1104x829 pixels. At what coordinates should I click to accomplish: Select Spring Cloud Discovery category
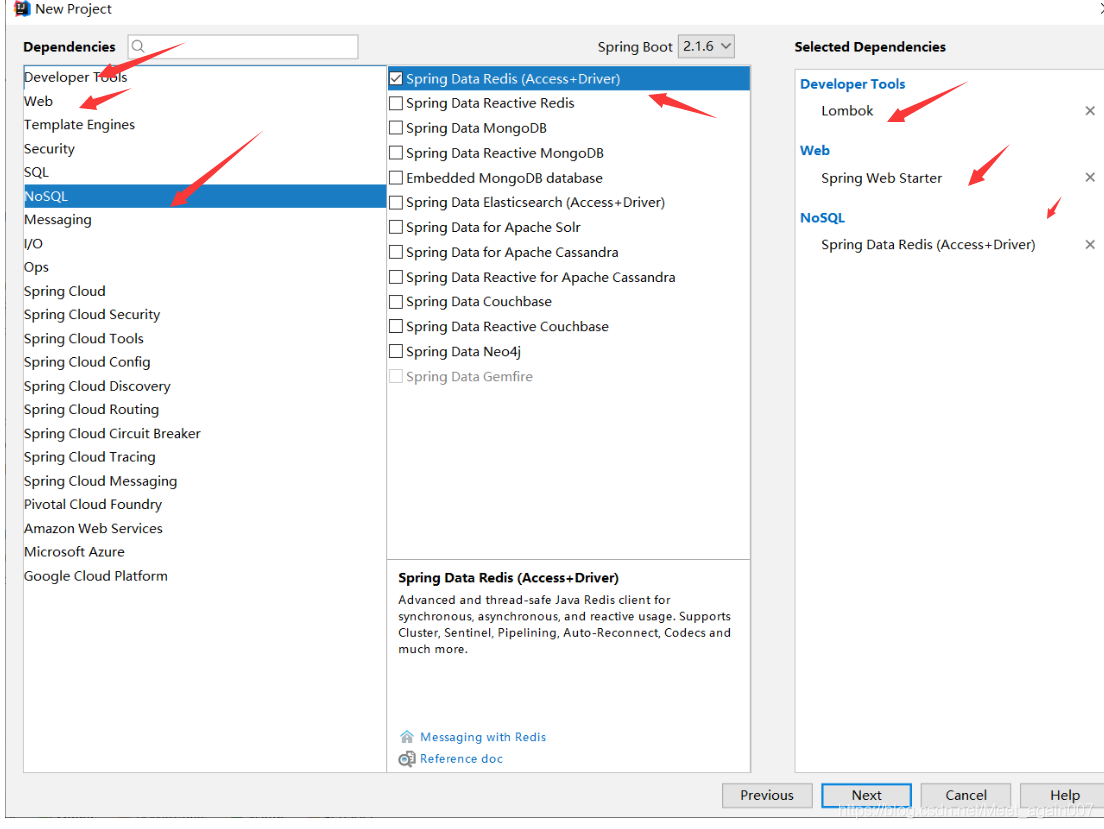(x=97, y=386)
